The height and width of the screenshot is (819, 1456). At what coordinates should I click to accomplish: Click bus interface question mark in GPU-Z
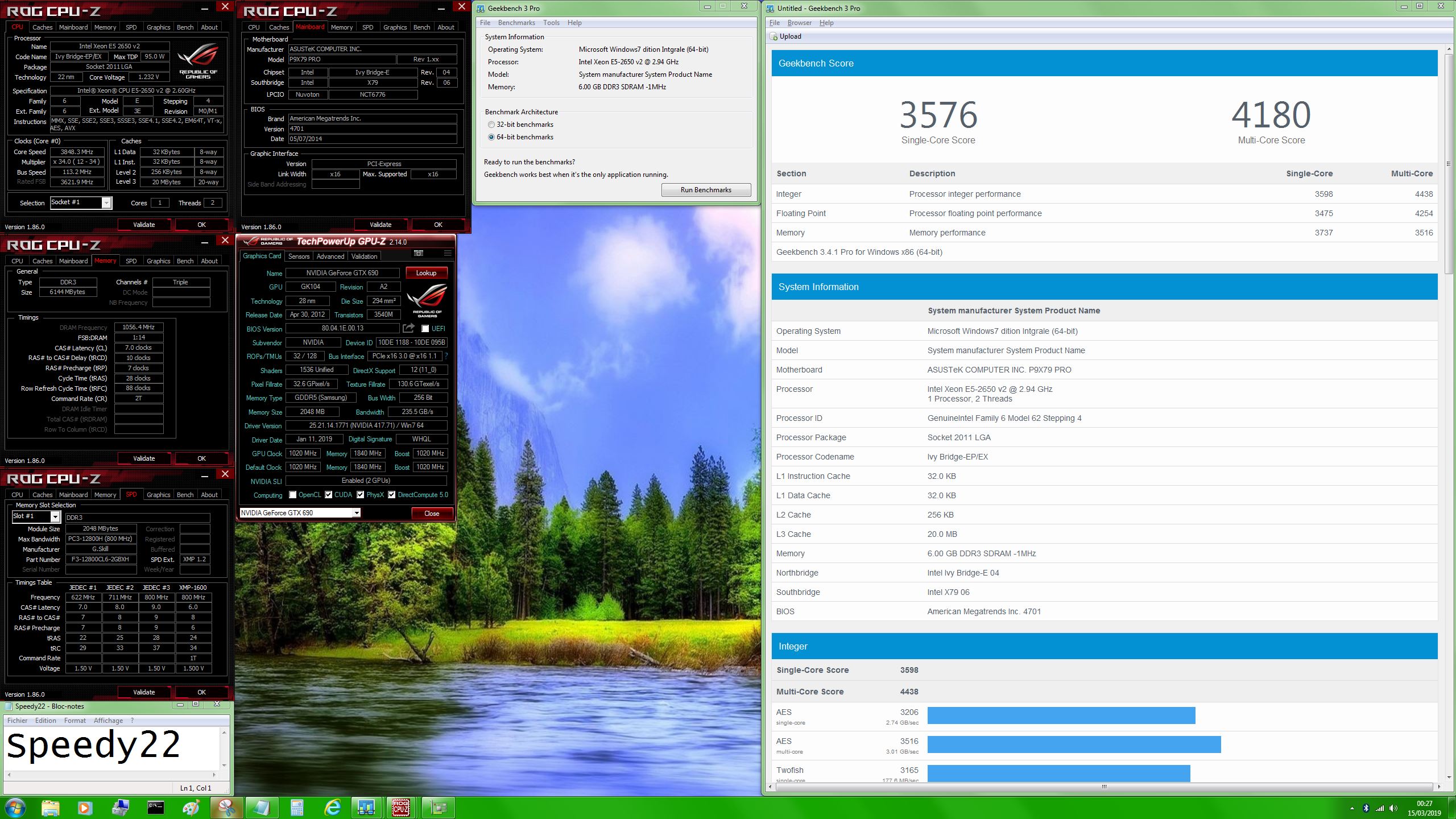446,356
